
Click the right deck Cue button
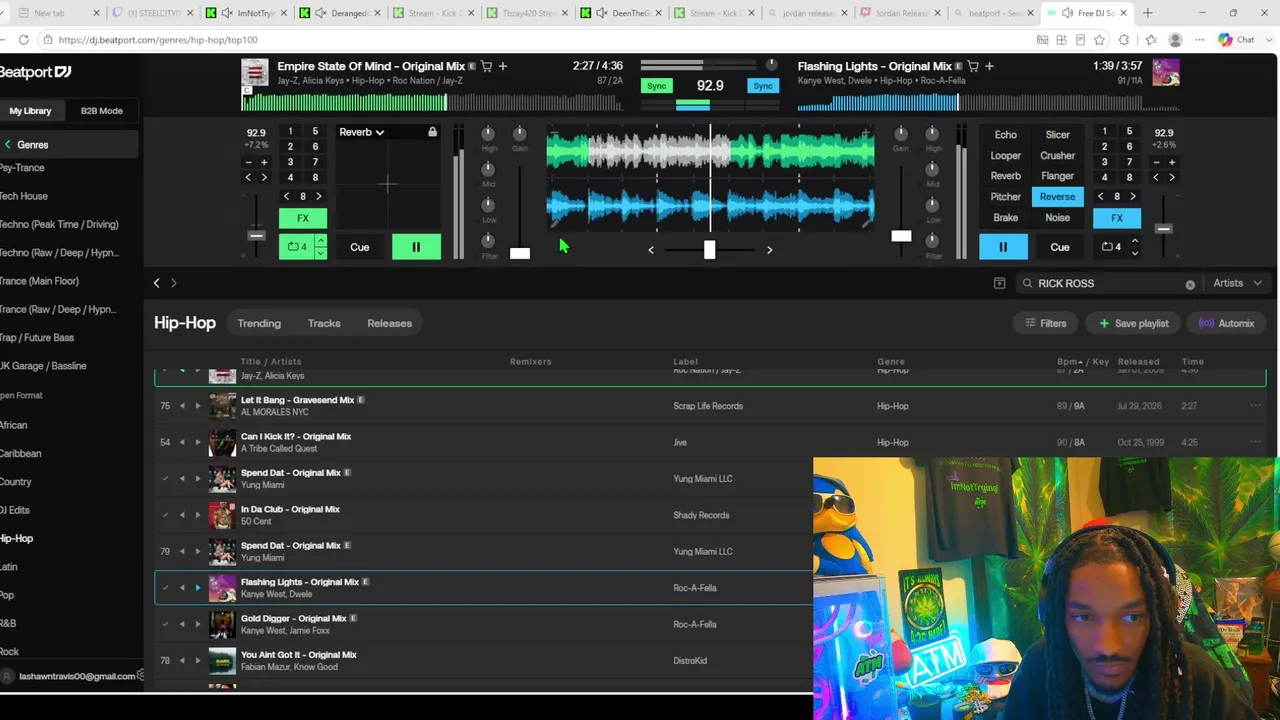[x=1060, y=247]
